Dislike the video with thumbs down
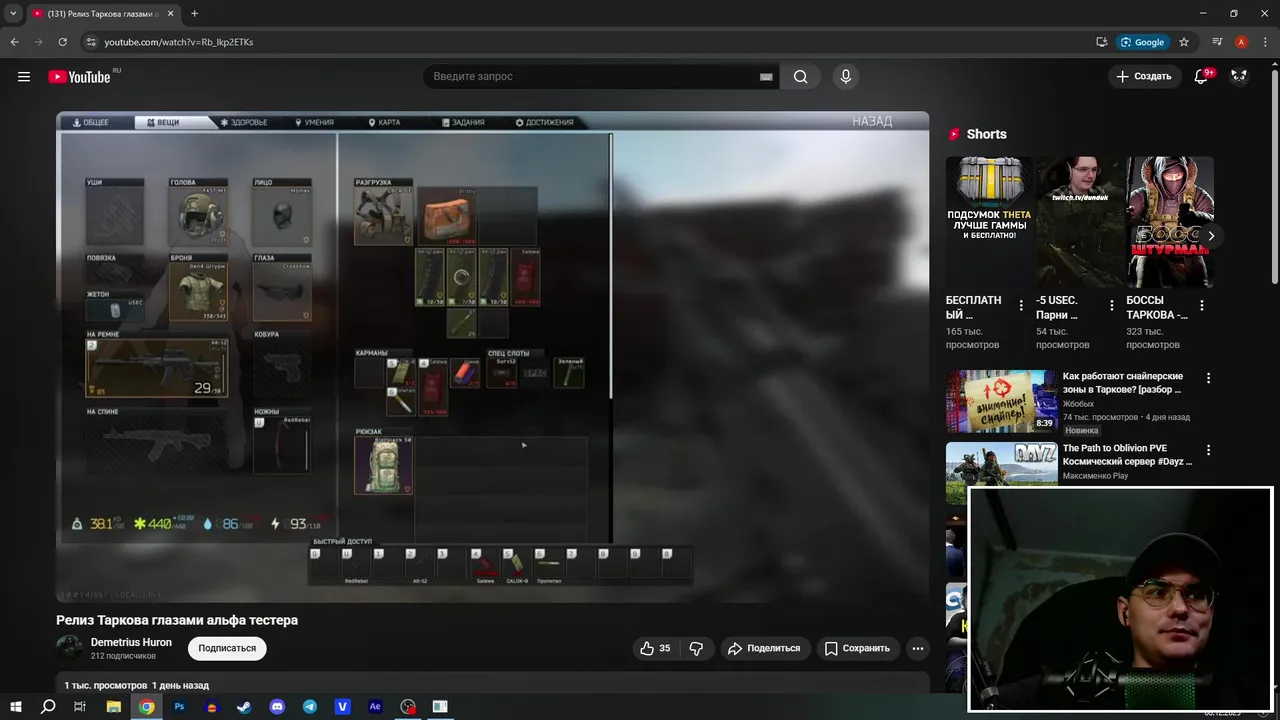Screen dimensions: 1280x720 (x=696, y=648)
